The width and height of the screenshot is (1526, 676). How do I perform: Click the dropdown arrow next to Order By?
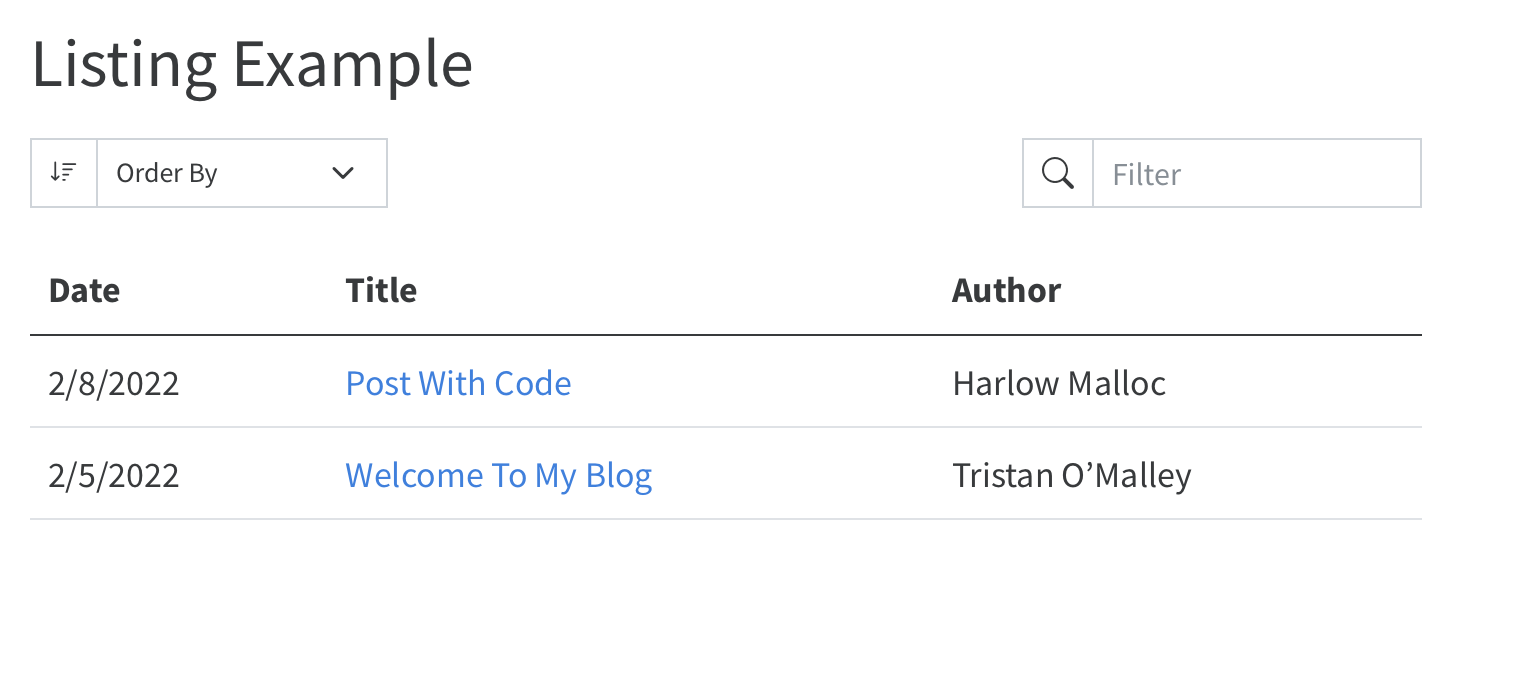tap(343, 172)
